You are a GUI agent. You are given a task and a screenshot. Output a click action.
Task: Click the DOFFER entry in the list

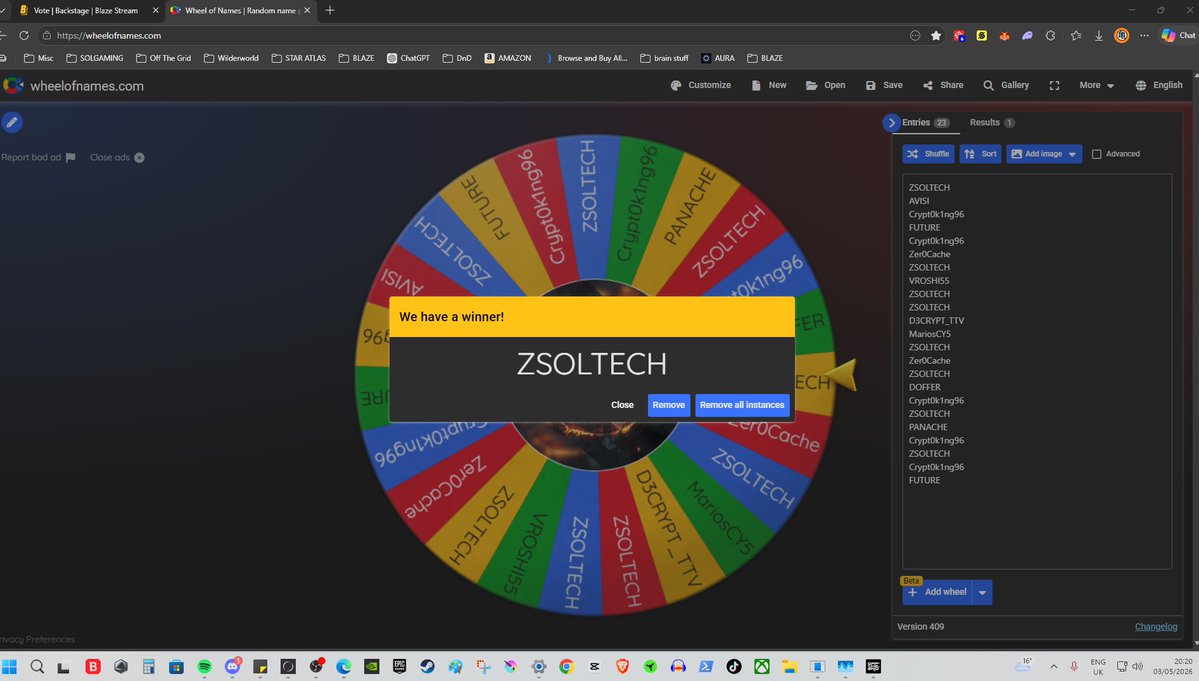point(924,387)
